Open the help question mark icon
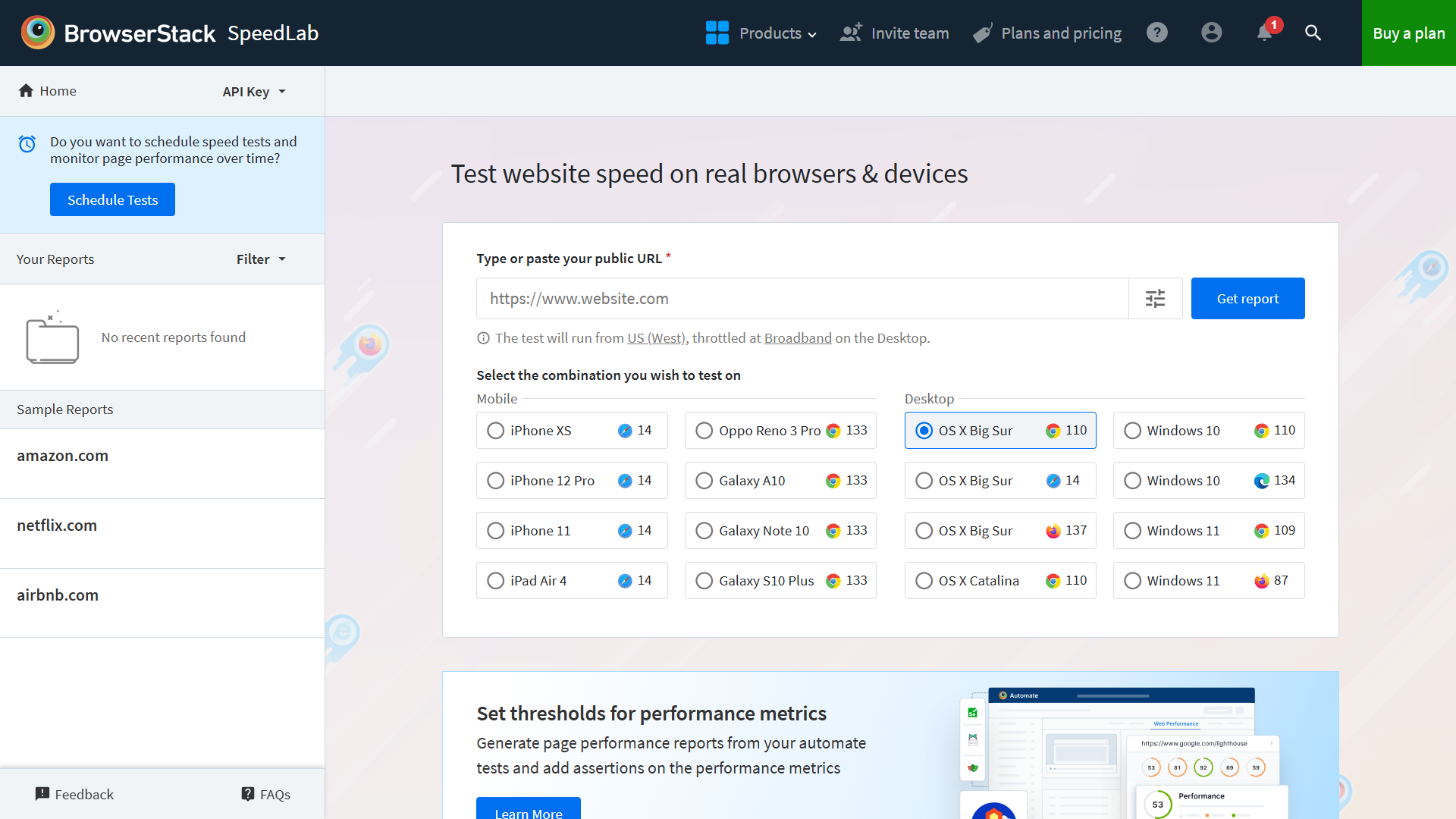 click(1157, 33)
